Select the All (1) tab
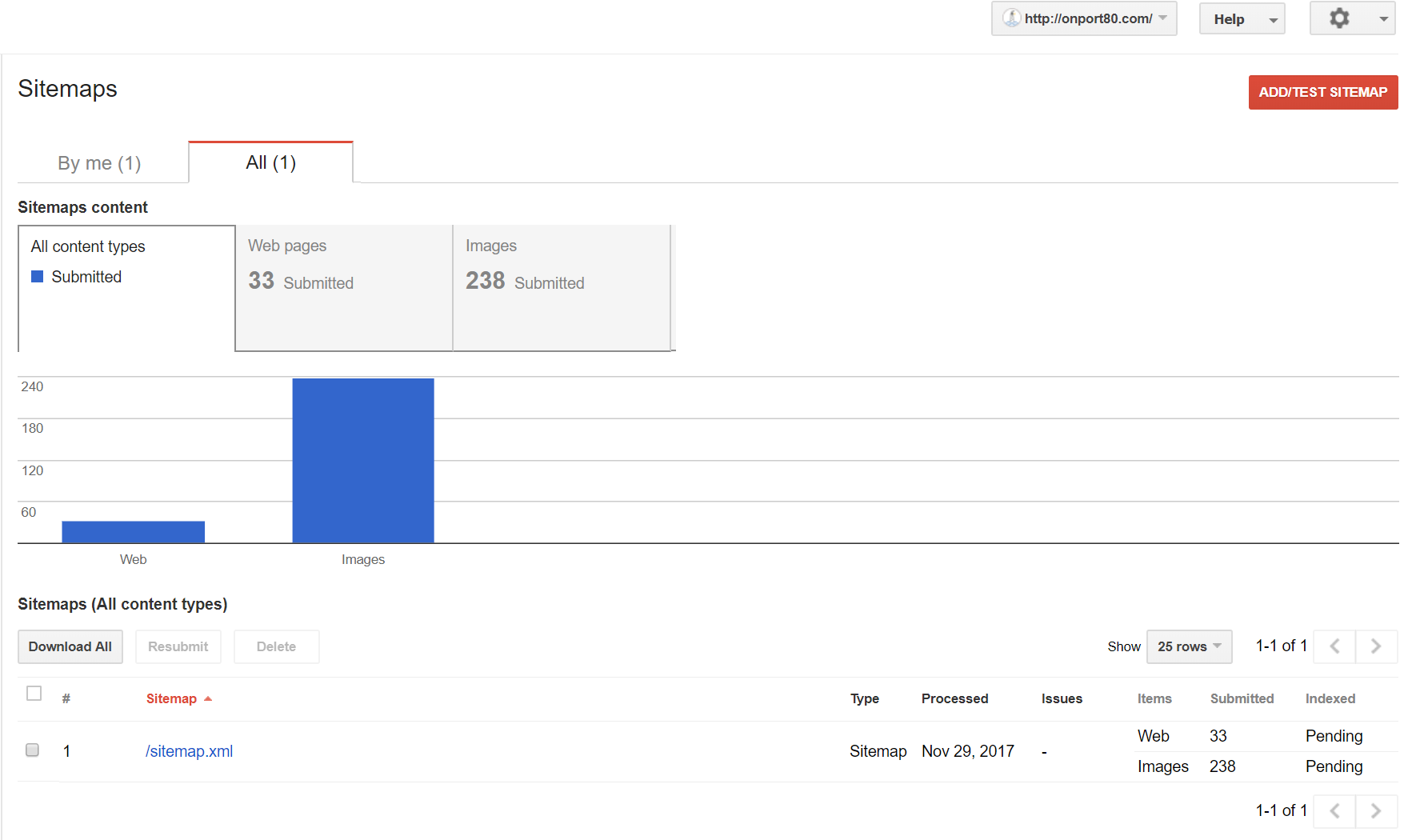The image size is (1428, 840). tap(271, 162)
